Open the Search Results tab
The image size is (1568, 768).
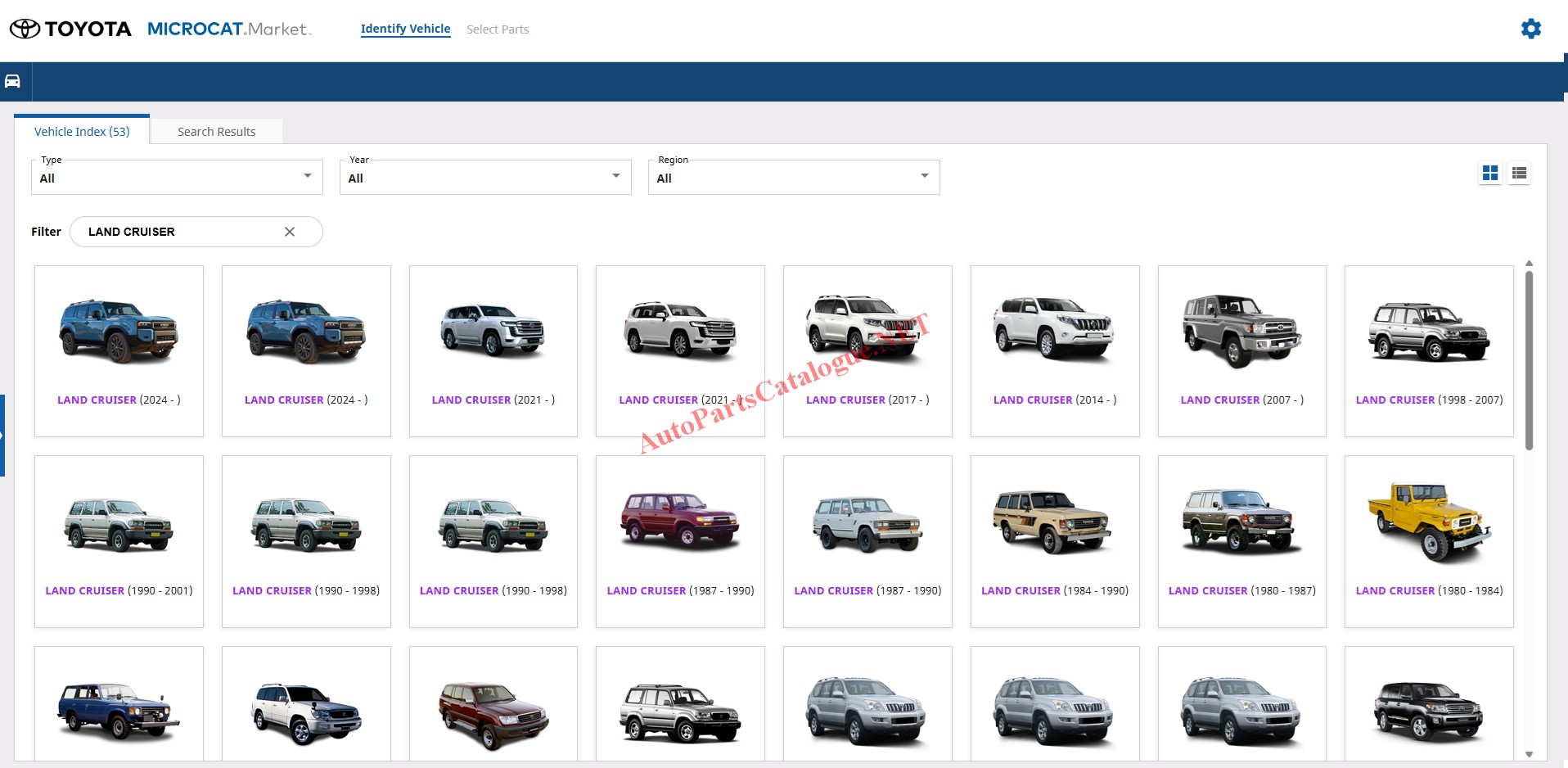coord(216,132)
